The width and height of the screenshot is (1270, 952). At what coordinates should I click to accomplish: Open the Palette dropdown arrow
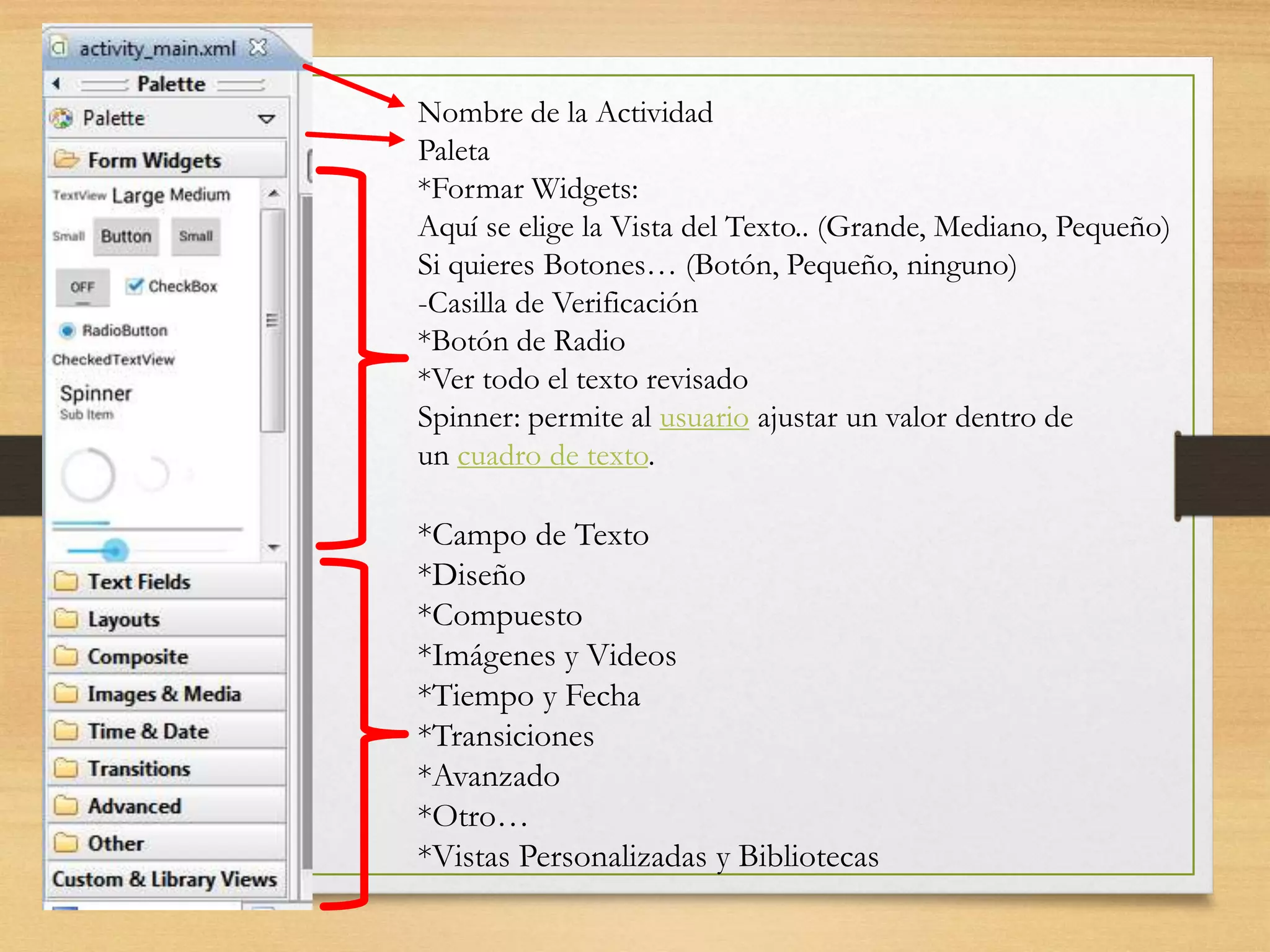266,118
